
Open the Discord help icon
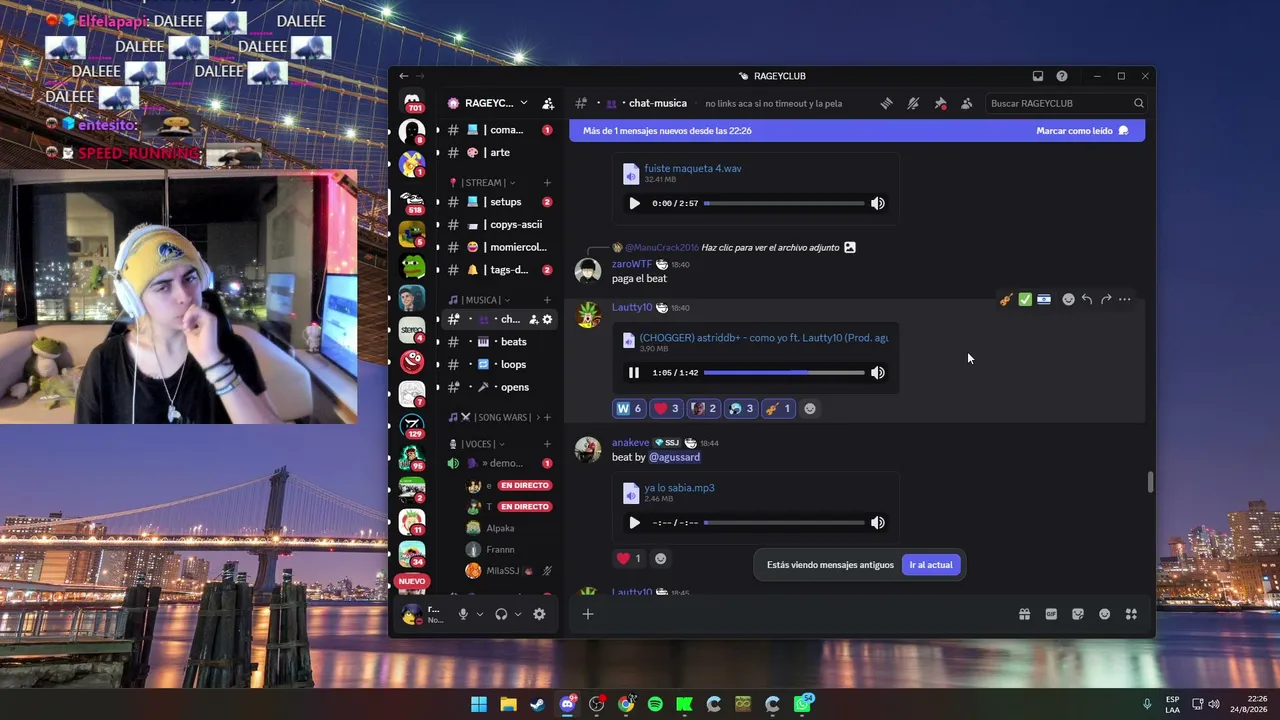click(1062, 76)
